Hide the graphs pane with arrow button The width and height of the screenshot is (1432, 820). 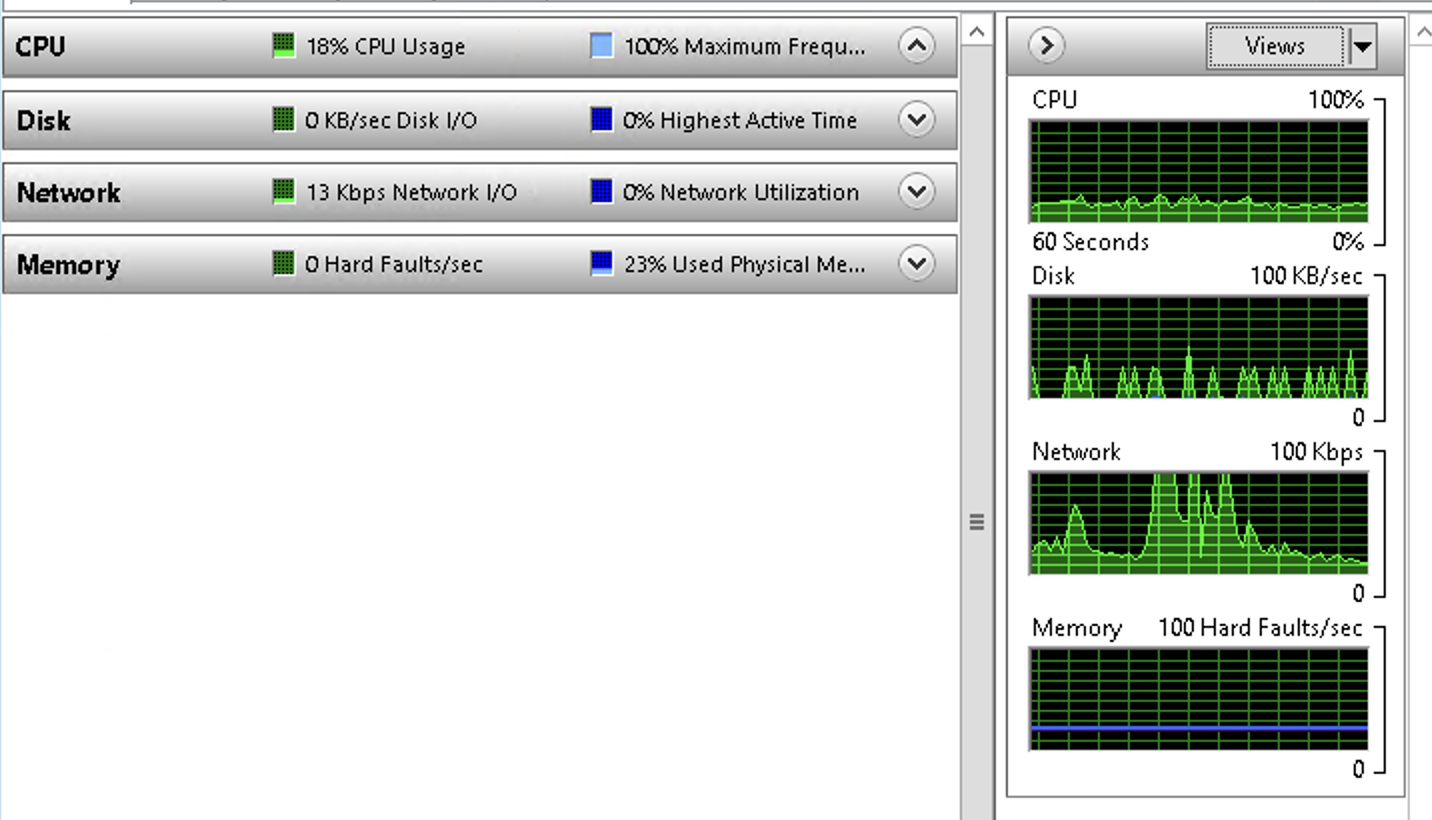(x=1046, y=46)
